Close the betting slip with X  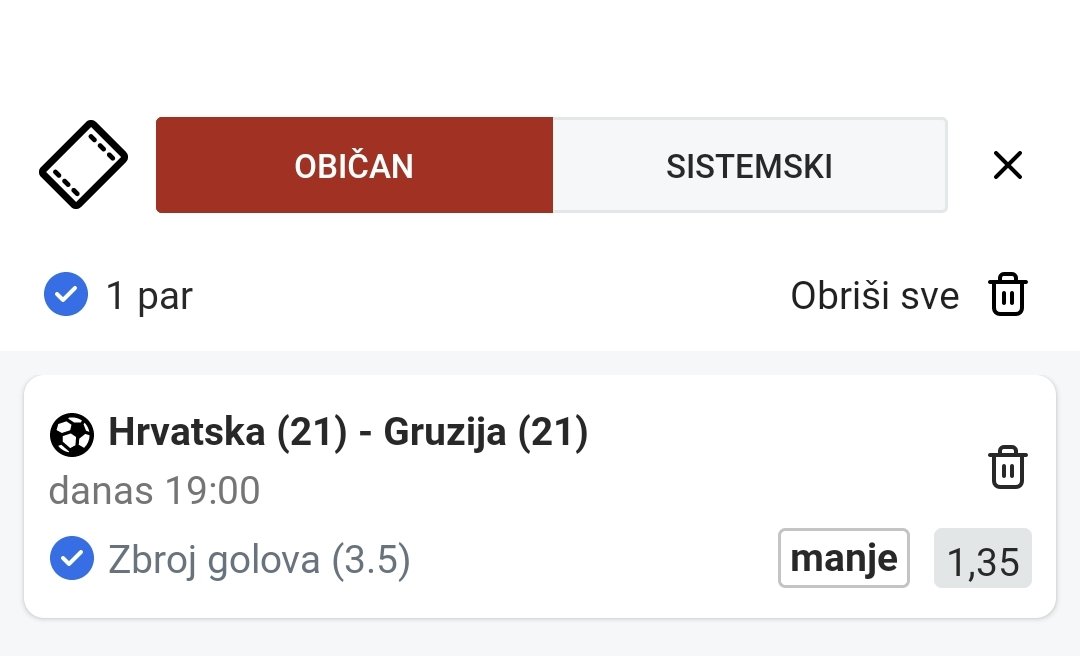[1008, 165]
